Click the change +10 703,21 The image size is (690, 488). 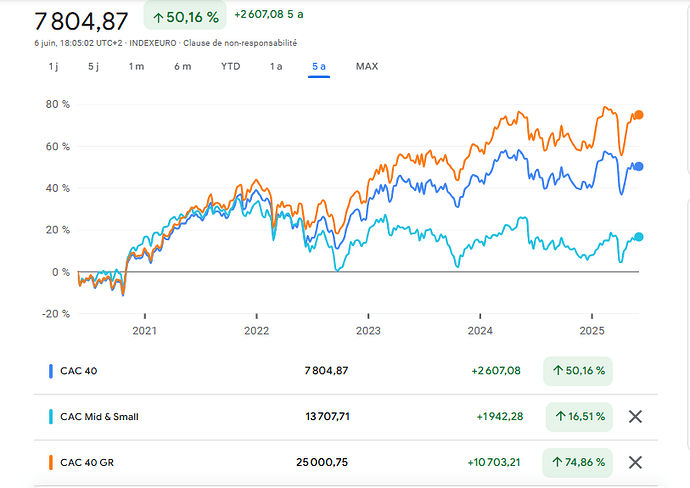coord(494,462)
